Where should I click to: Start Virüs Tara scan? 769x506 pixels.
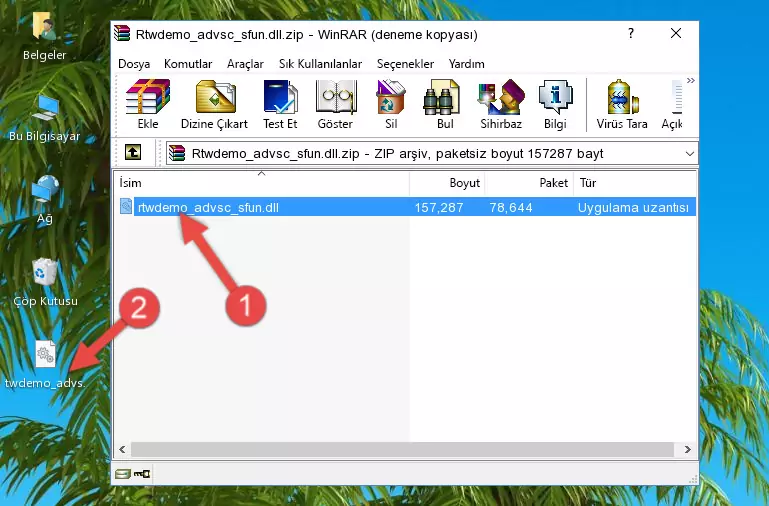click(x=622, y=104)
